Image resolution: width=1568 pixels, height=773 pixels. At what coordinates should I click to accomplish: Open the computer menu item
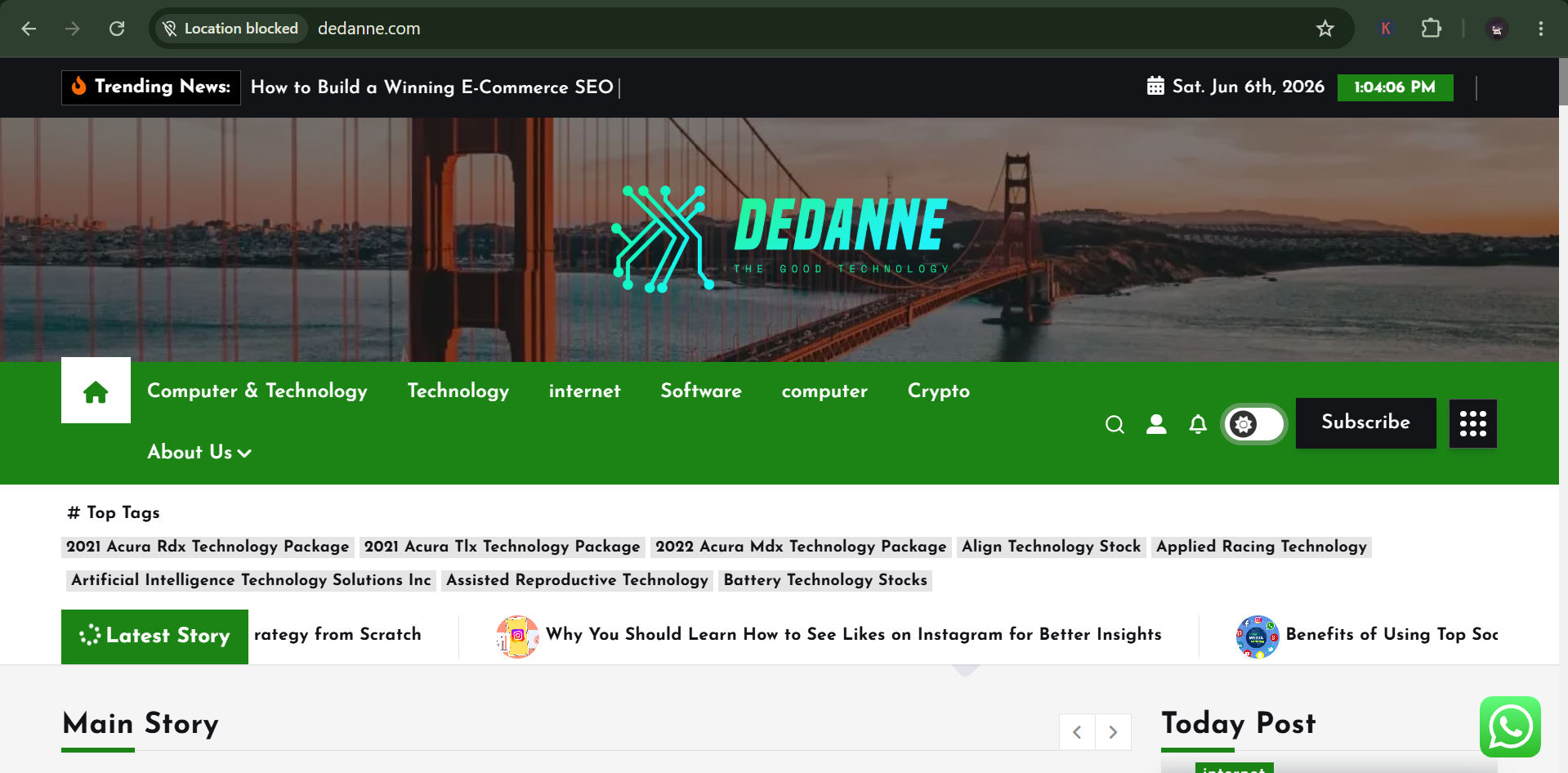pos(824,391)
